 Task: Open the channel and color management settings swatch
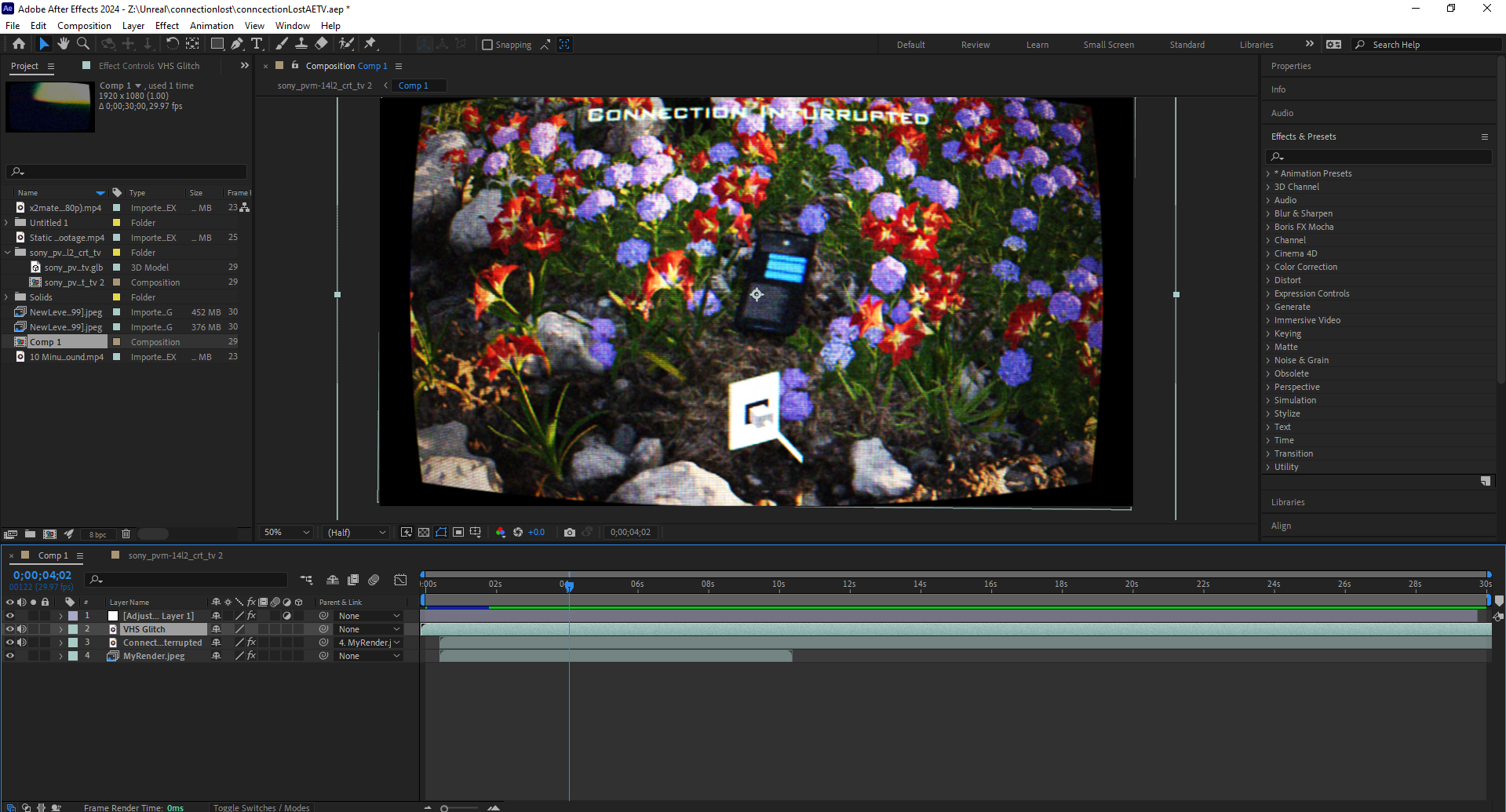[501, 532]
